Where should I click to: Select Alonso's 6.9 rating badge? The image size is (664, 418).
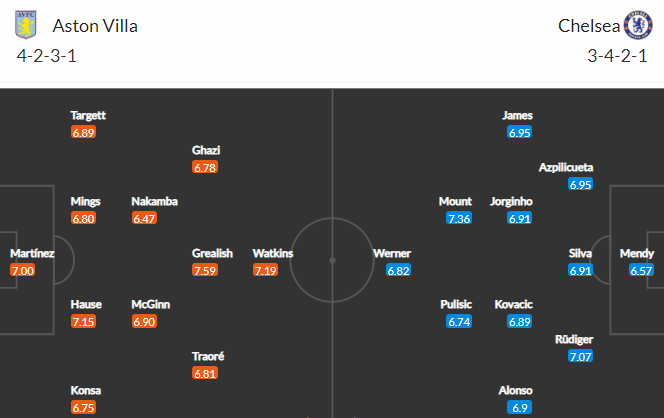[x=520, y=407]
